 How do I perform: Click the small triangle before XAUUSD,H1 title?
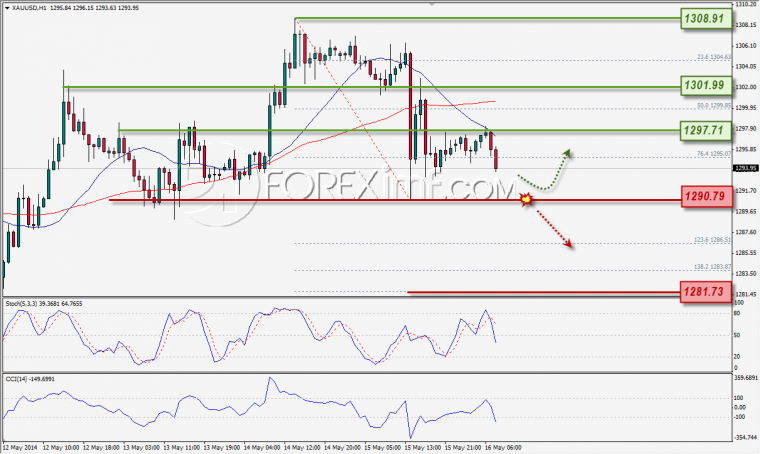coord(7,8)
